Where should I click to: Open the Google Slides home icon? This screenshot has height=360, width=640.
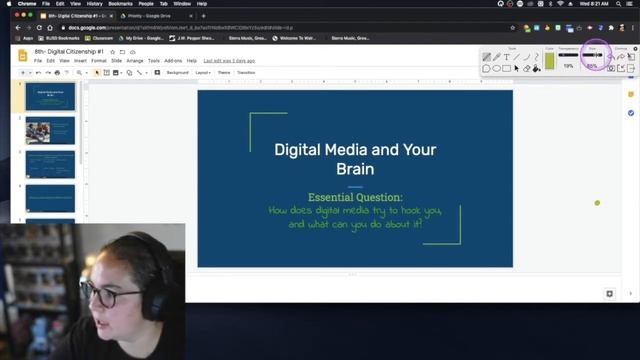pos(23,56)
